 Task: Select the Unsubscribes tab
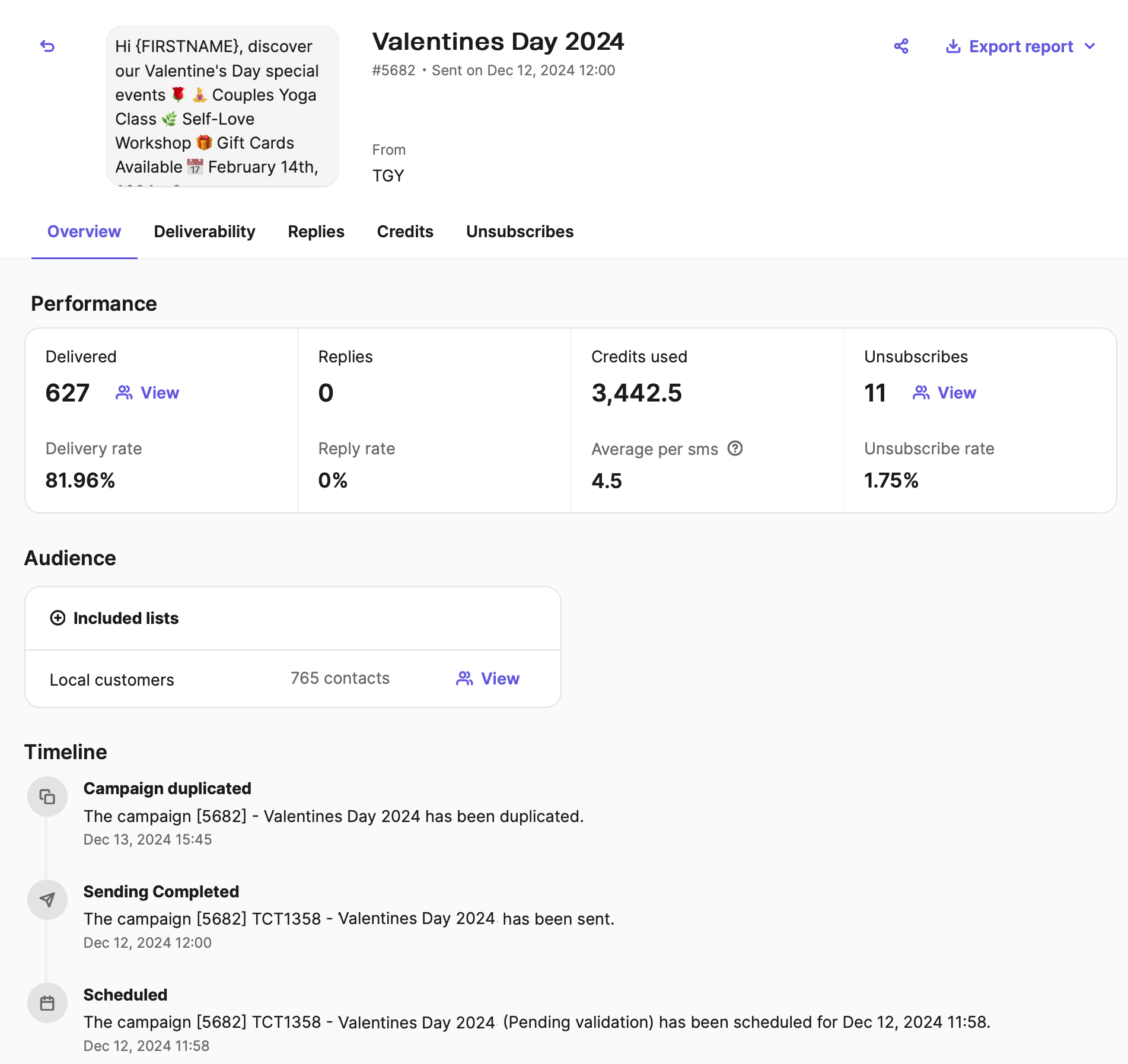(x=520, y=231)
